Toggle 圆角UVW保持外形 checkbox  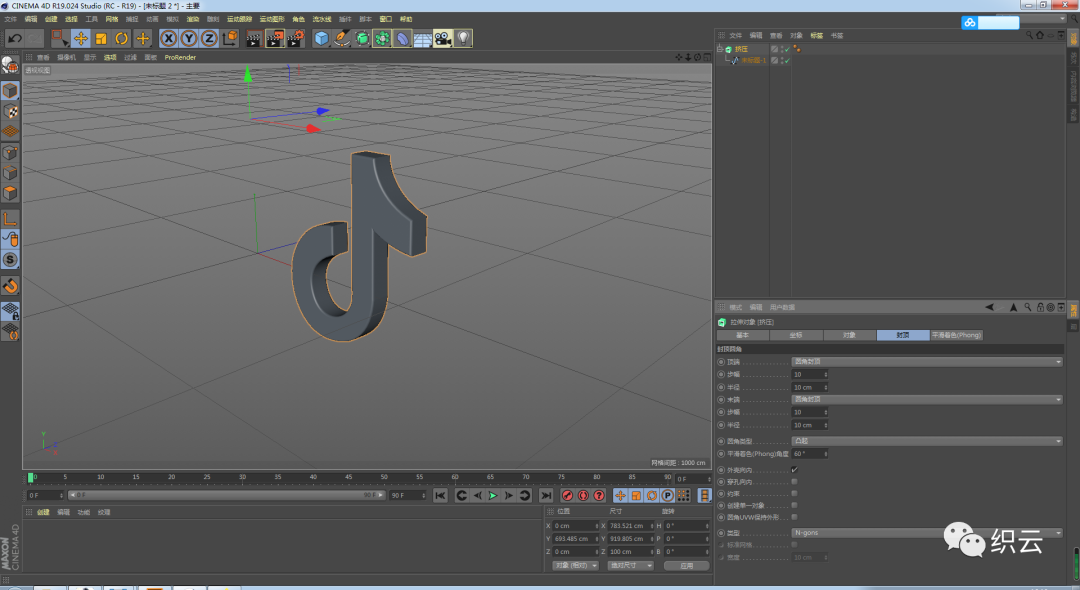coord(794,517)
